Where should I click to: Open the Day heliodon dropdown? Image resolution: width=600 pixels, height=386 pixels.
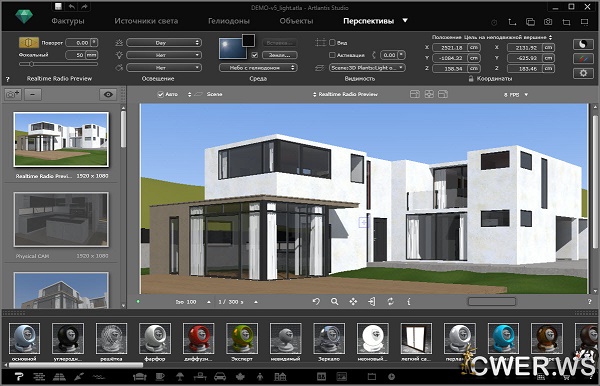click(x=164, y=42)
